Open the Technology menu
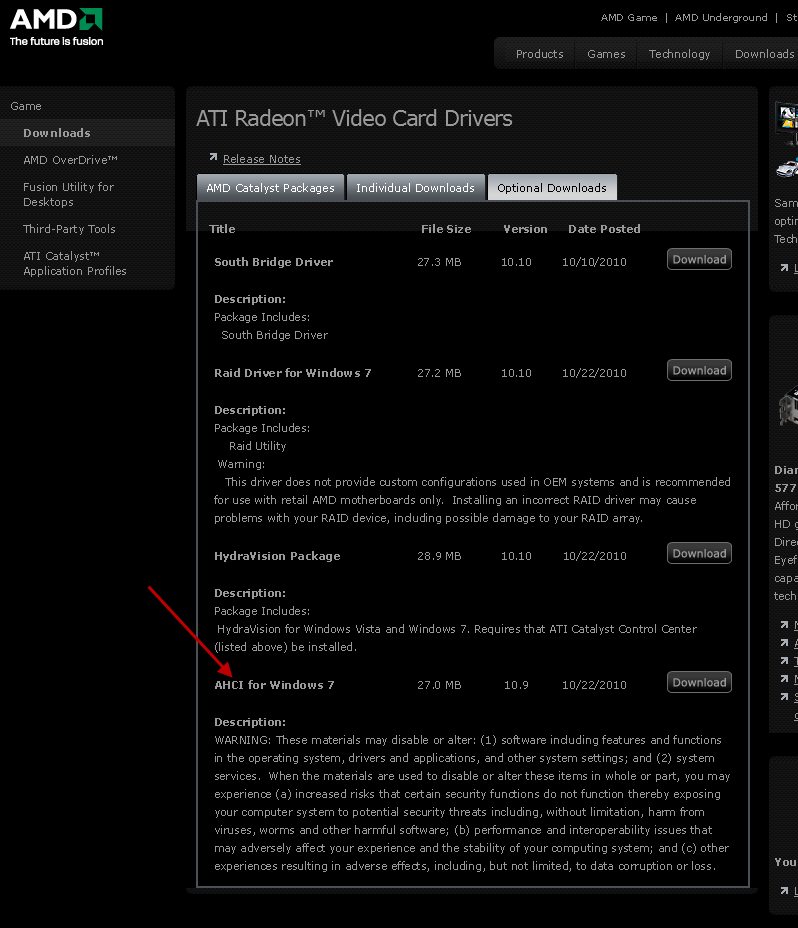Screen dimensions: 798x928 tap(679, 54)
